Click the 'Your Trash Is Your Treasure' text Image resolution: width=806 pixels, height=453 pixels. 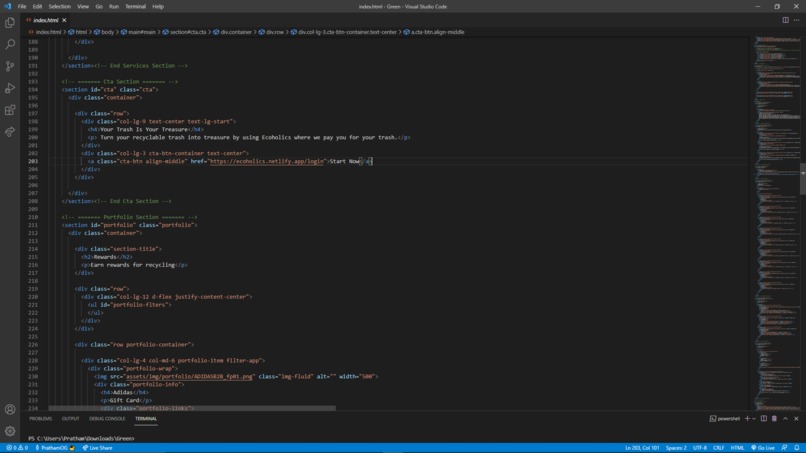pos(144,130)
